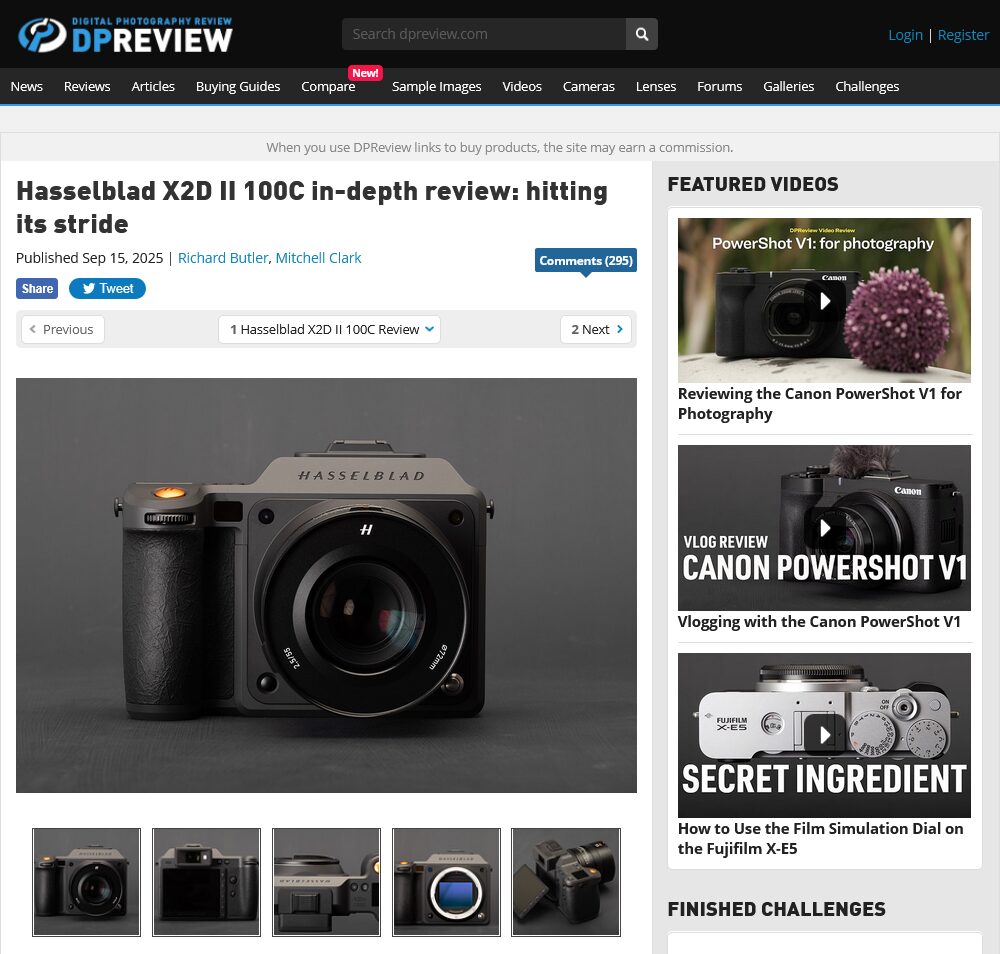This screenshot has height=954, width=1000.
Task: Open the Galleries menu item
Action: (x=788, y=87)
